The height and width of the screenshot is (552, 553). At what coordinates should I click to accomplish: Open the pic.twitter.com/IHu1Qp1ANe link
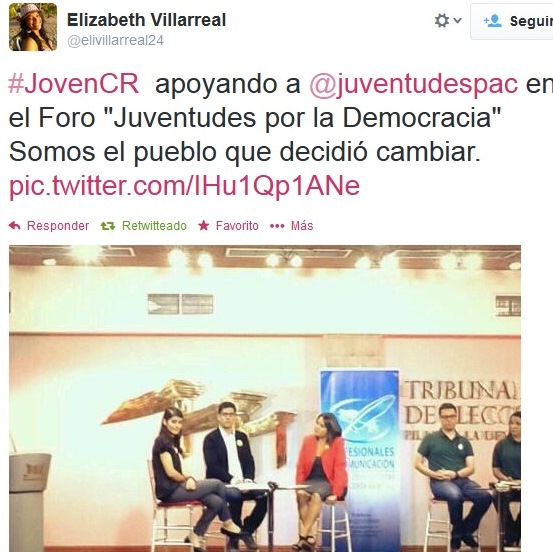click(184, 186)
